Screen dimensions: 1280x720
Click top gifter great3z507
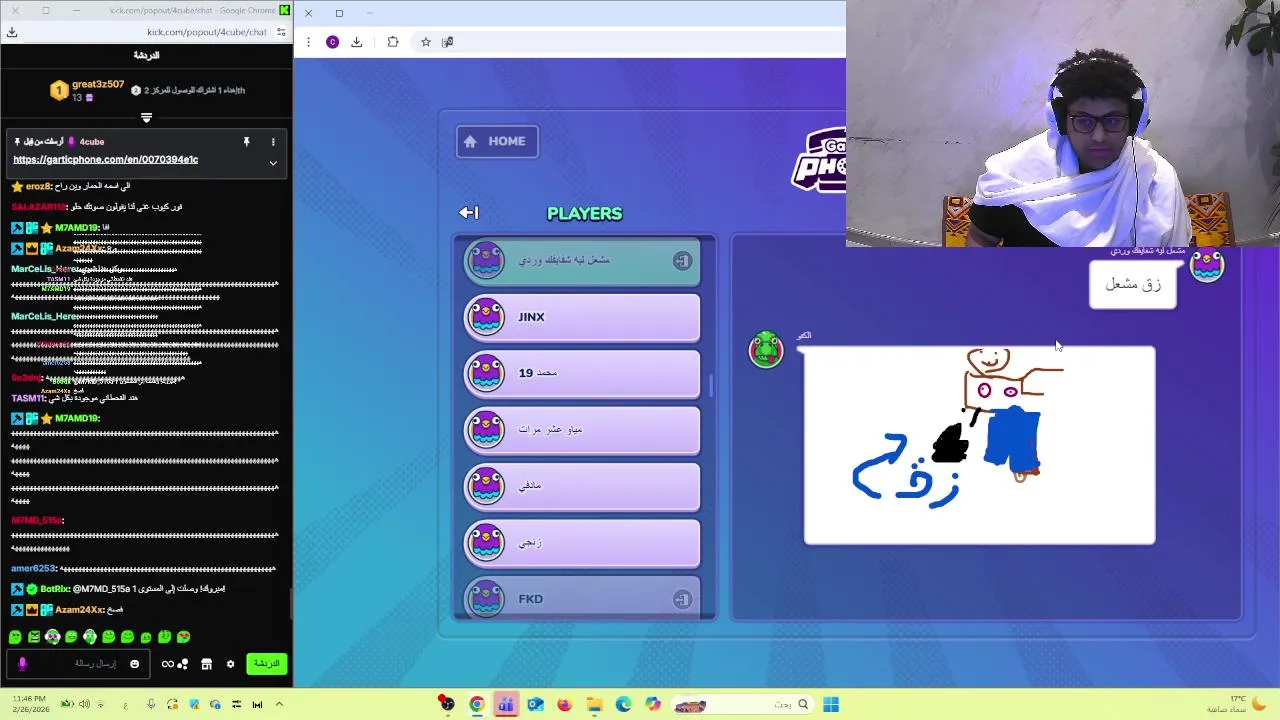pyautogui.click(x=98, y=85)
